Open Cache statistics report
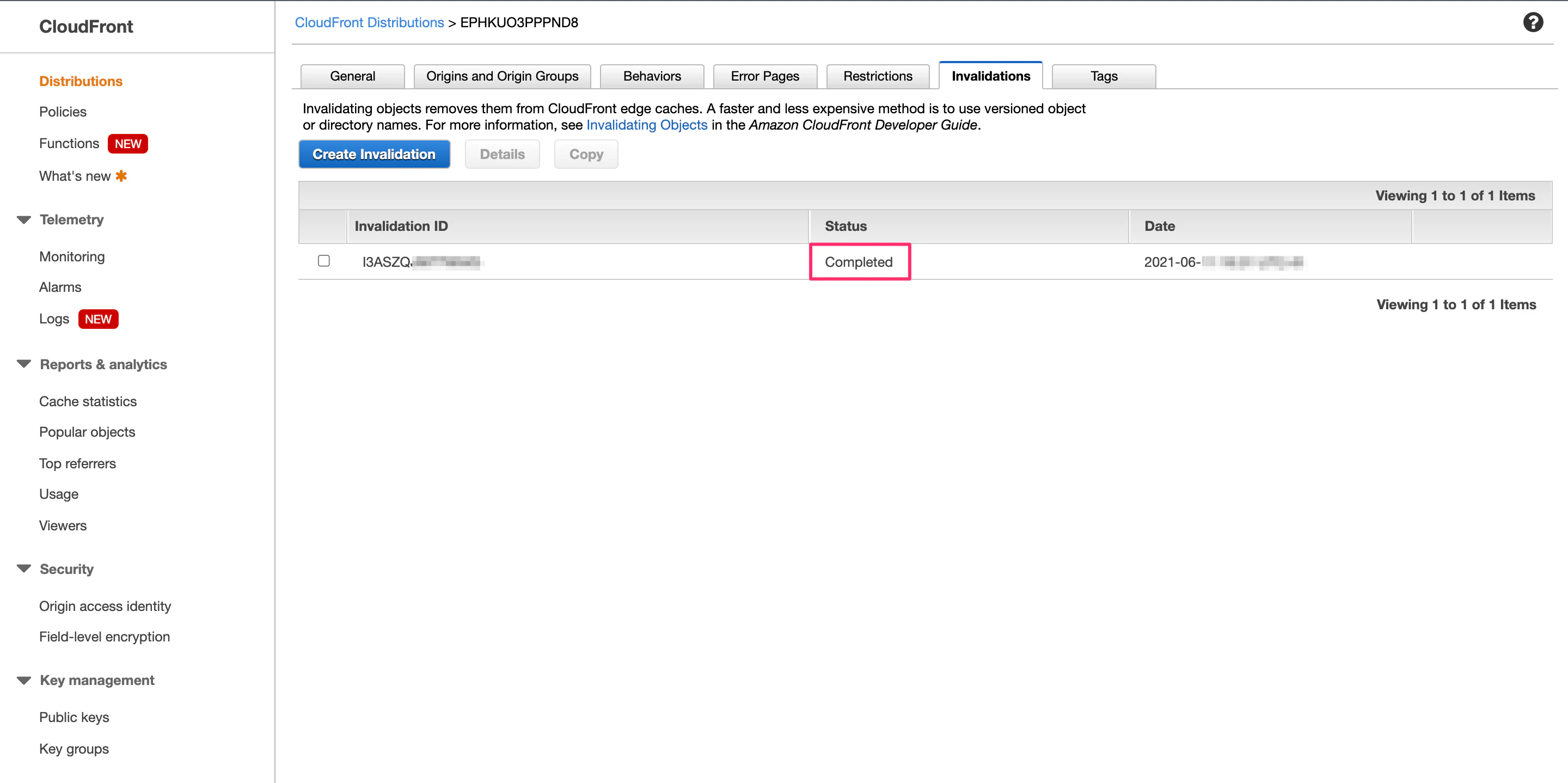The image size is (1568, 783). [x=88, y=401]
